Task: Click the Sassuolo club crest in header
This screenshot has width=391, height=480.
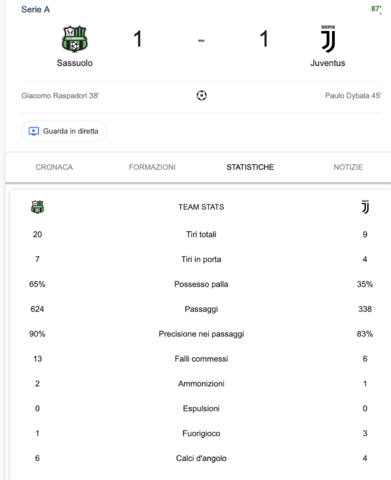Action: 75,39
